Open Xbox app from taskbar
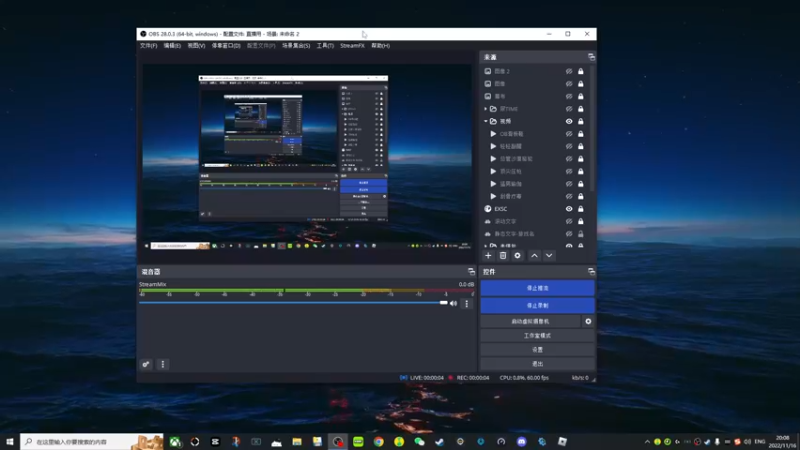Viewport: 800px width, 450px height. pyautogui.click(x=175, y=442)
